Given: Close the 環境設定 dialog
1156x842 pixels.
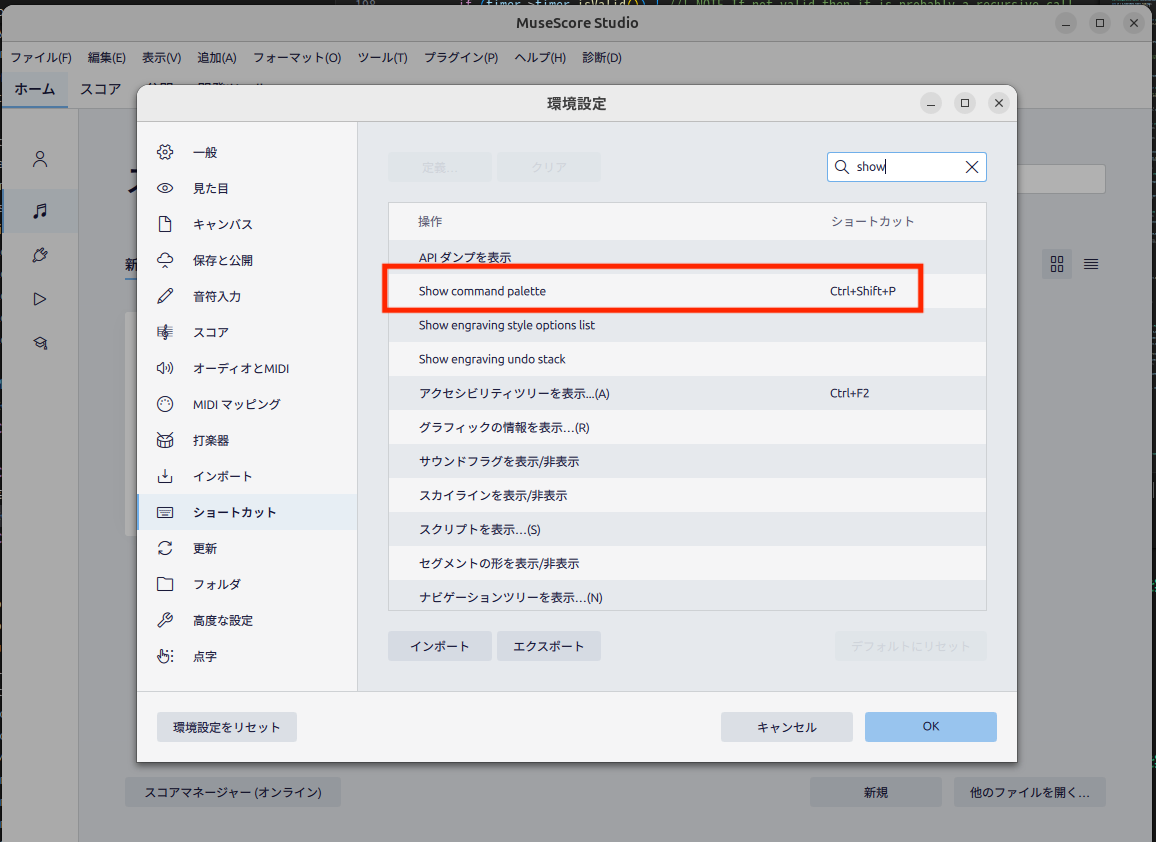Looking at the screenshot, I should click(998, 102).
